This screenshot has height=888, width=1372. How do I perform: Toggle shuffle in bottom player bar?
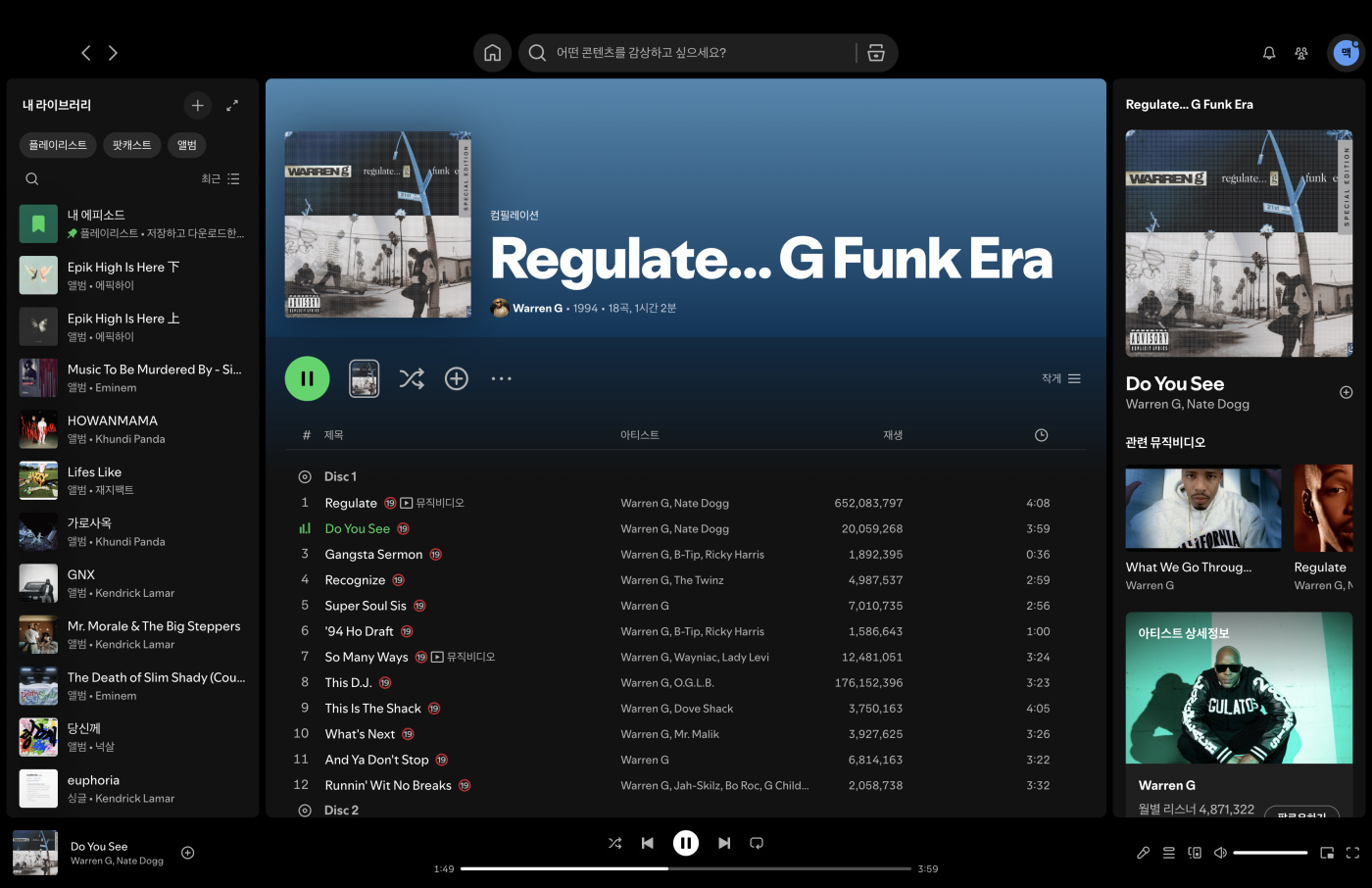614,843
